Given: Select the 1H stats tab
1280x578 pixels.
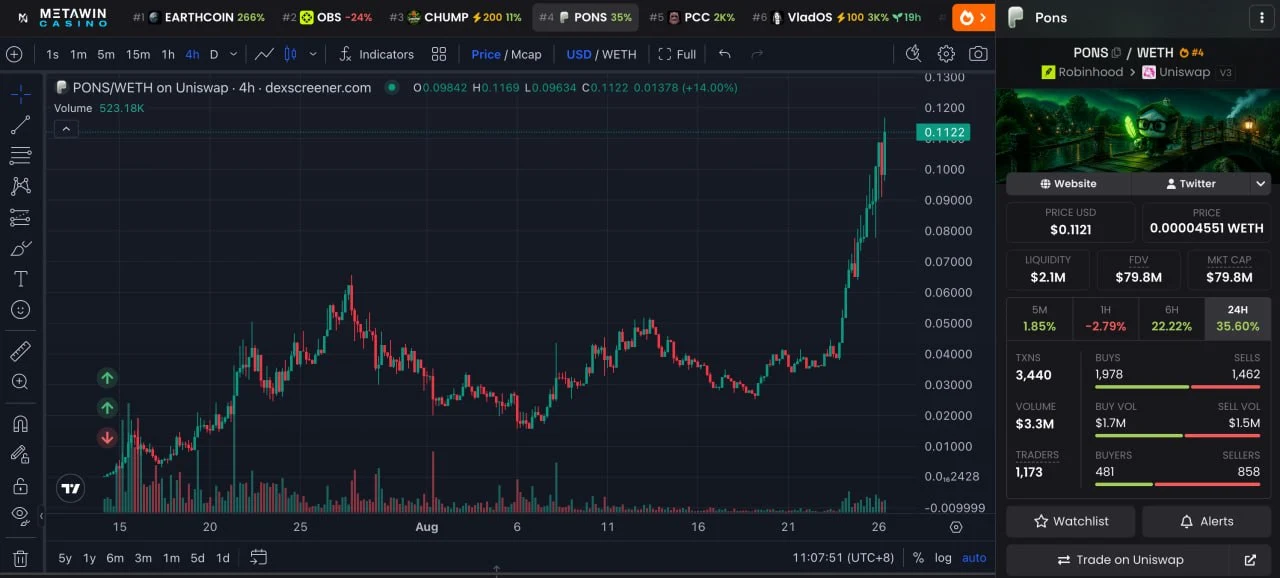Looking at the screenshot, I should 1105,318.
